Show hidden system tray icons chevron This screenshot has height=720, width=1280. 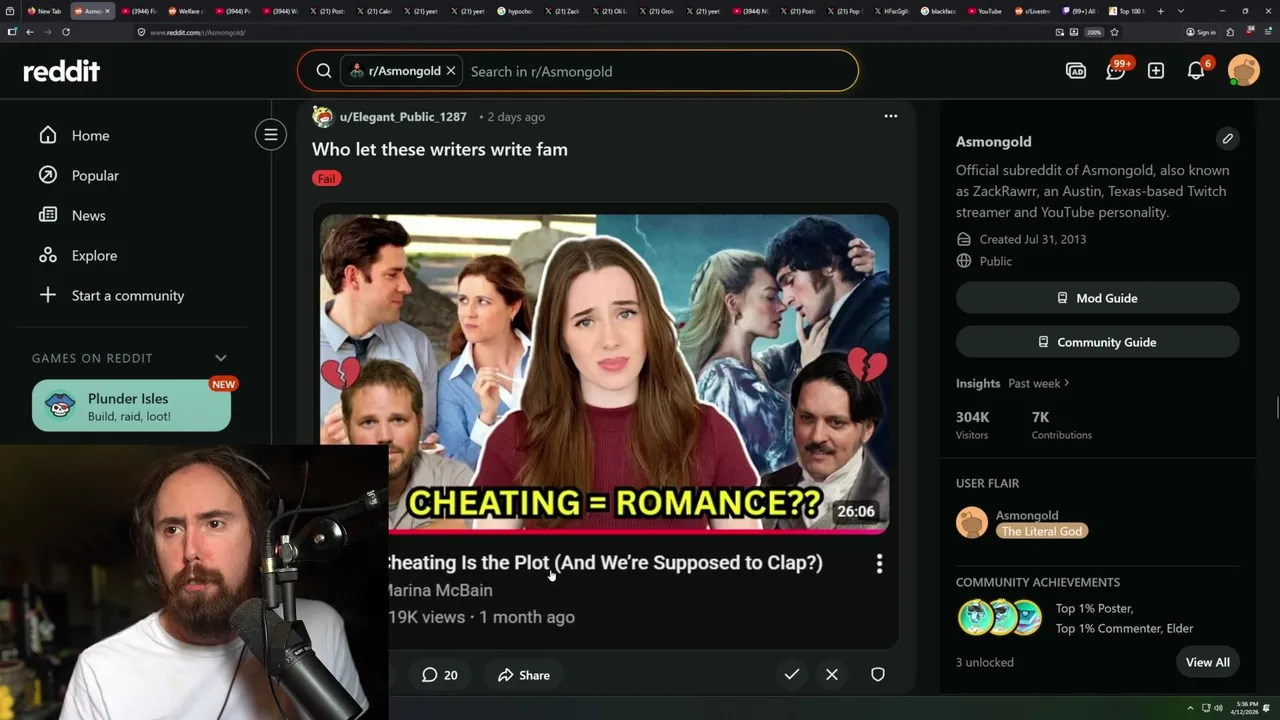(1190, 708)
